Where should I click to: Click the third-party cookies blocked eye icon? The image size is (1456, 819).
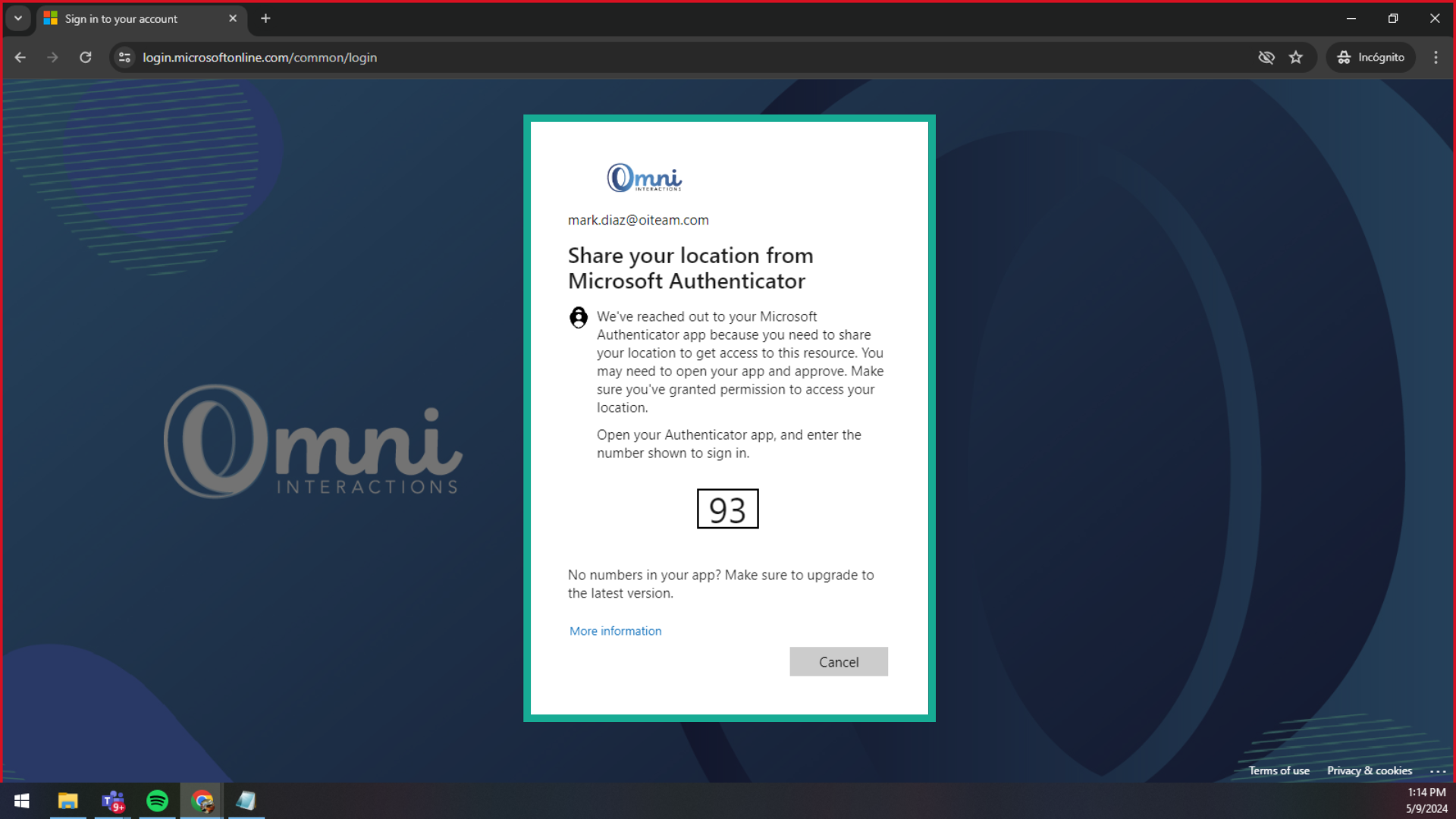point(1266,58)
